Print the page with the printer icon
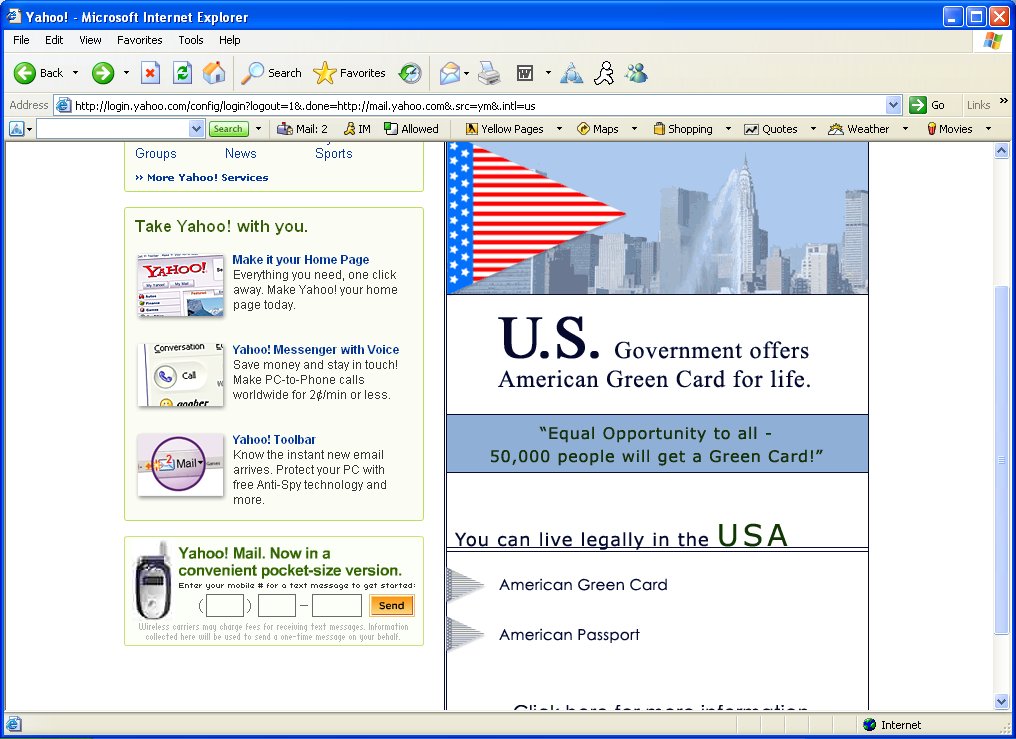 click(x=489, y=73)
